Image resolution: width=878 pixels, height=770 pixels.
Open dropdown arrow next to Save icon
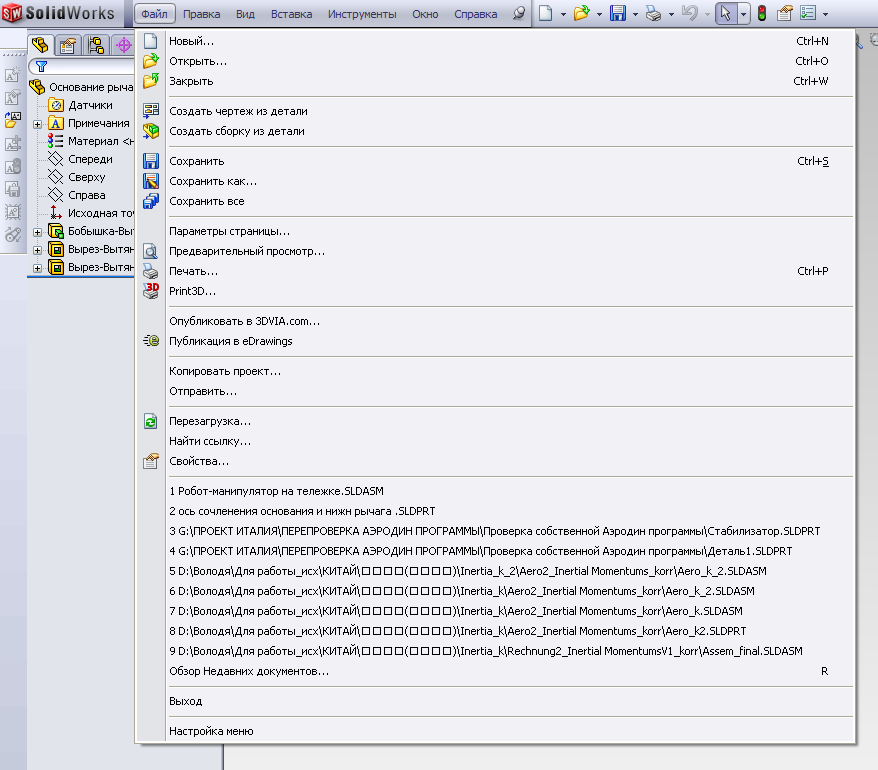[635, 14]
